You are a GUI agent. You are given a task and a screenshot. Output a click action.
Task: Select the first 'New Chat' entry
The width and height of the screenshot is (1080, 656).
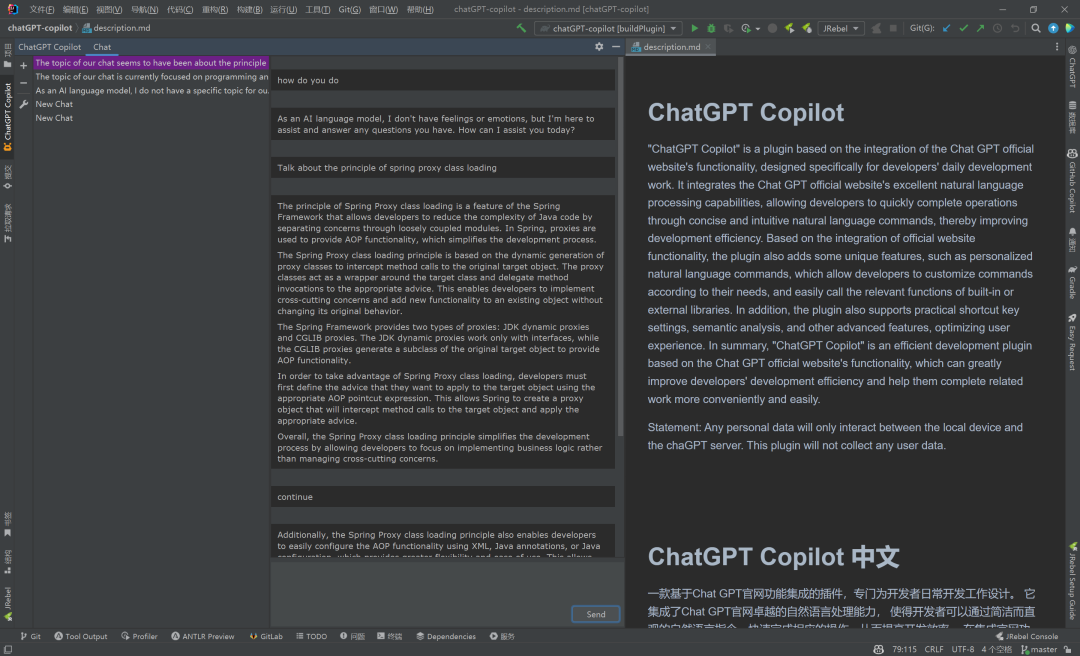point(151,104)
